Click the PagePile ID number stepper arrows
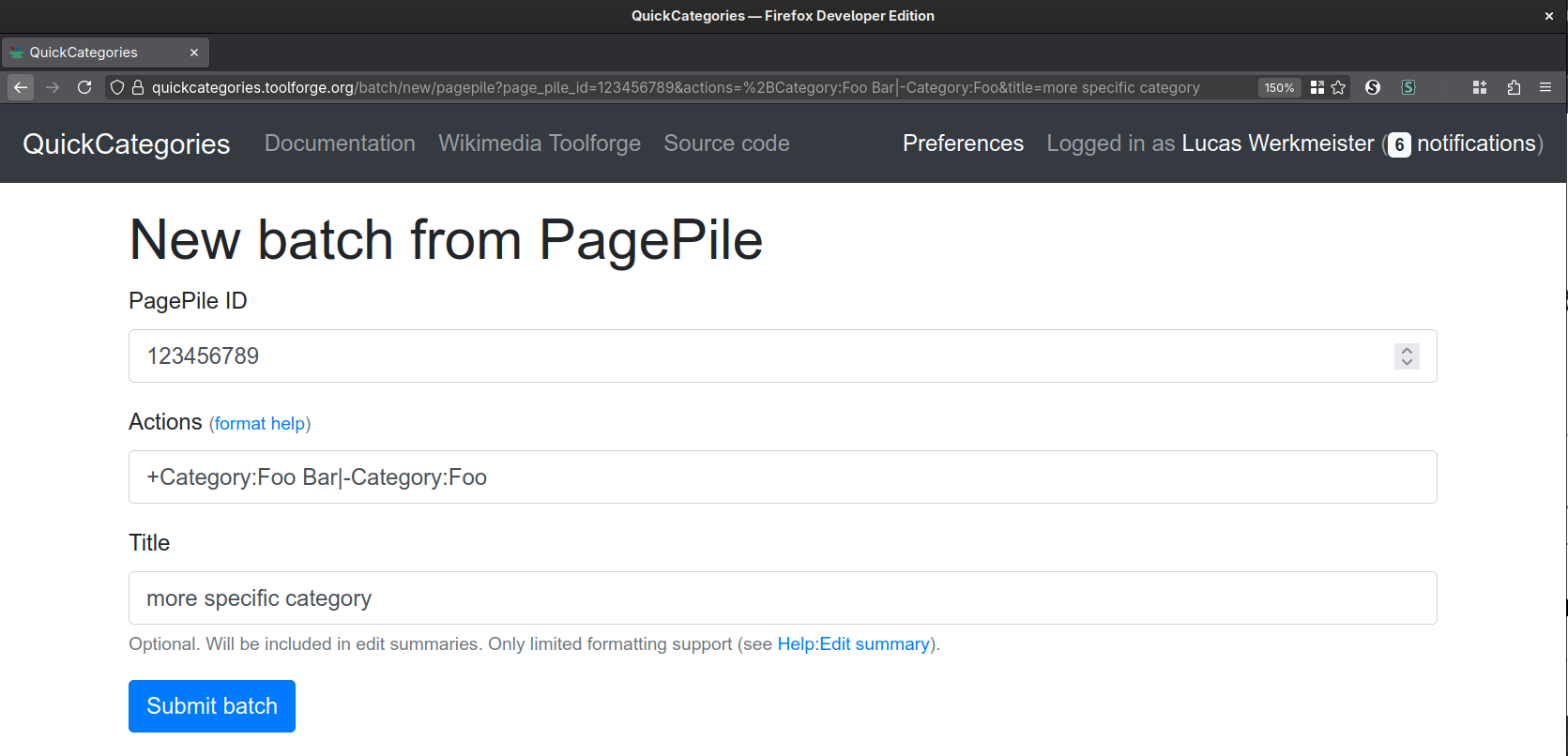Screen dimensions: 1568x756 [1407, 356]
